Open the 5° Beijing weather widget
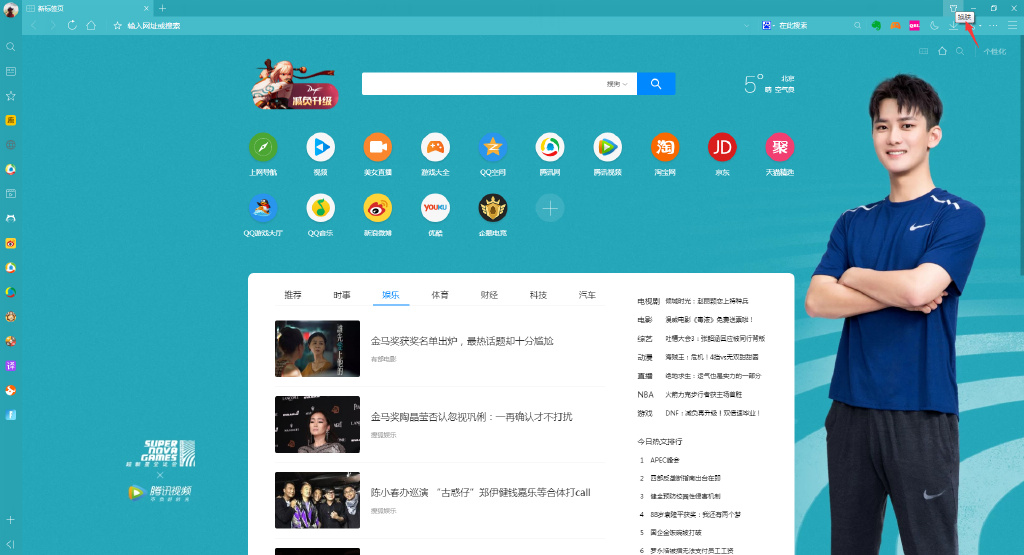The width and height of the screenshot is (1024, 555). 769,84
